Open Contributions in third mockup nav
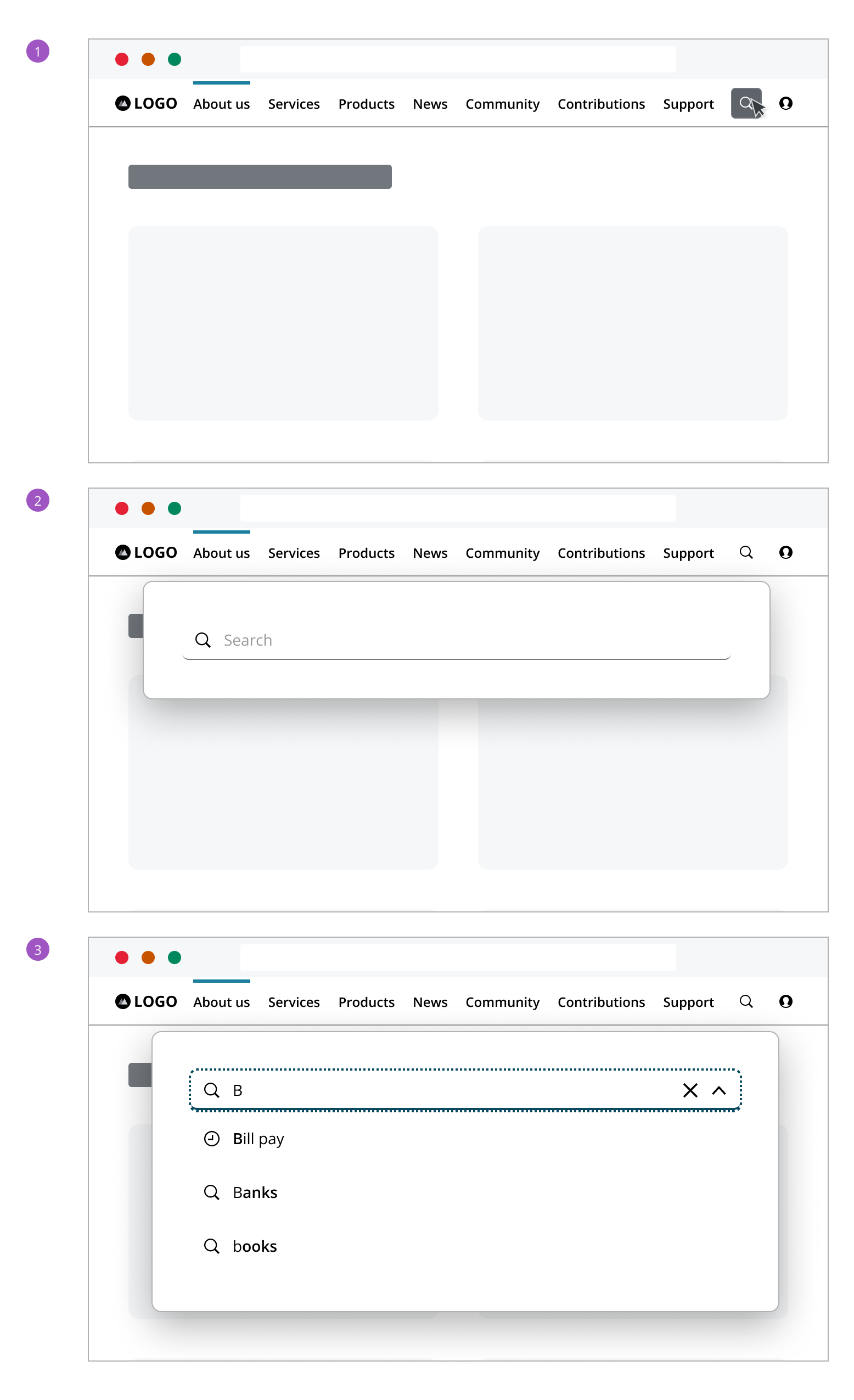 601,1002
